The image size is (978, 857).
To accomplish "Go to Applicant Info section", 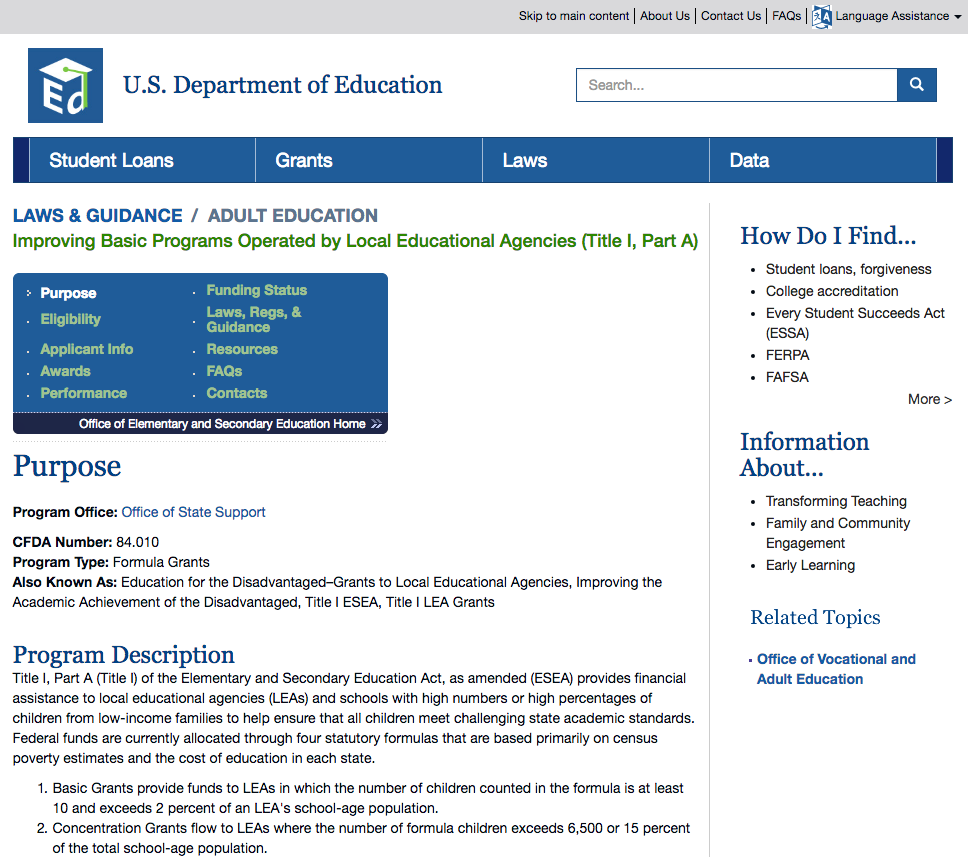I will tap(87, 349).
